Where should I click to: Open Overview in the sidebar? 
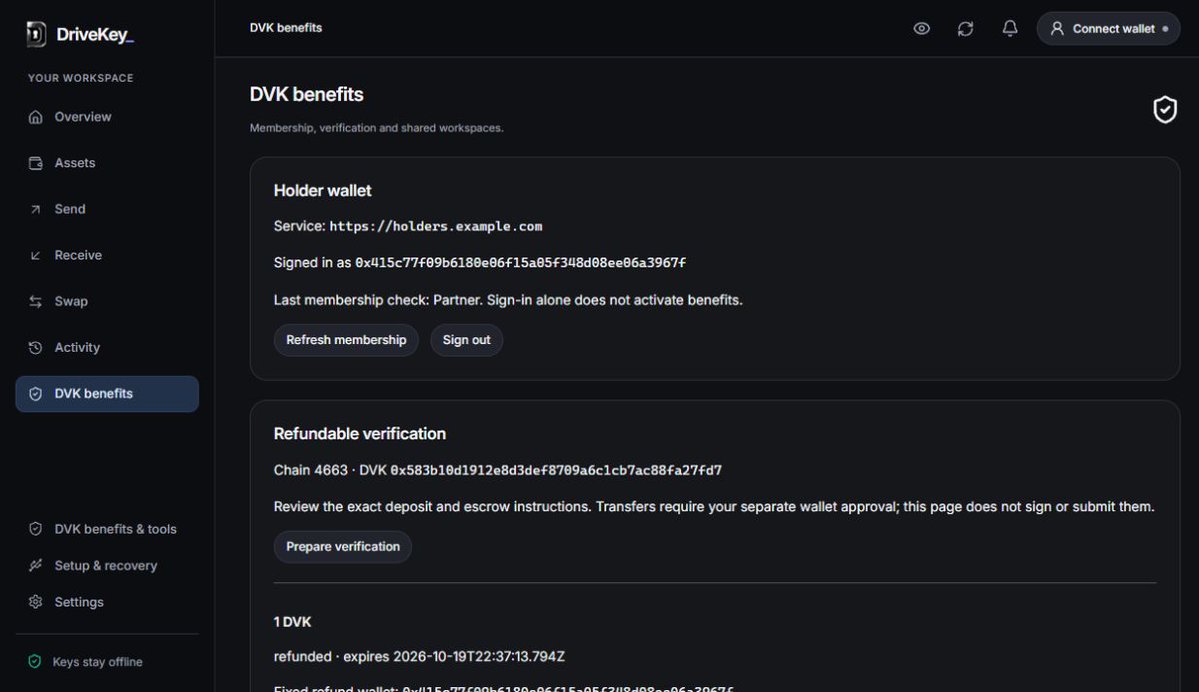tap(107, 117)
